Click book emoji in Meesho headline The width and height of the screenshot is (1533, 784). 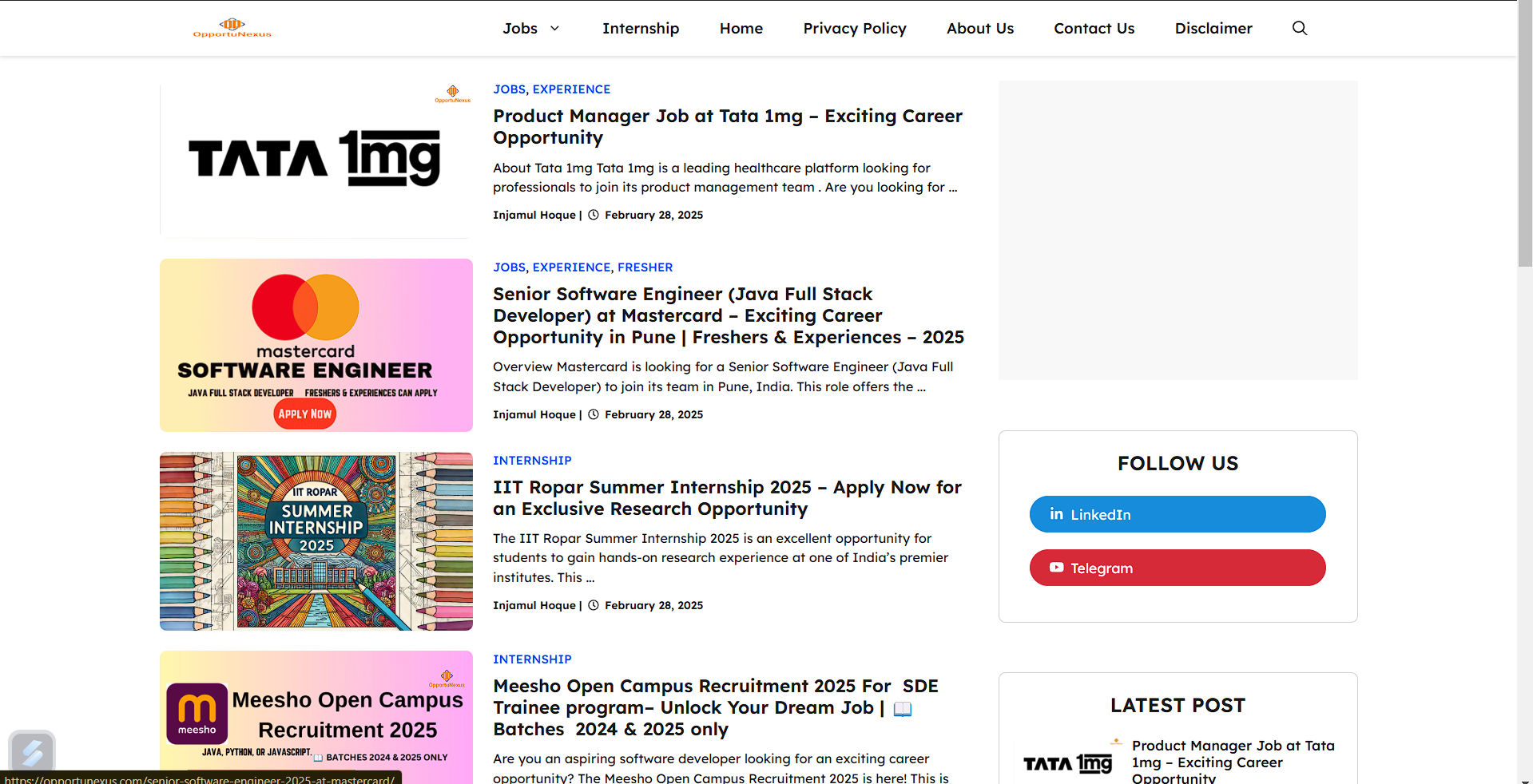click(903, 708)
